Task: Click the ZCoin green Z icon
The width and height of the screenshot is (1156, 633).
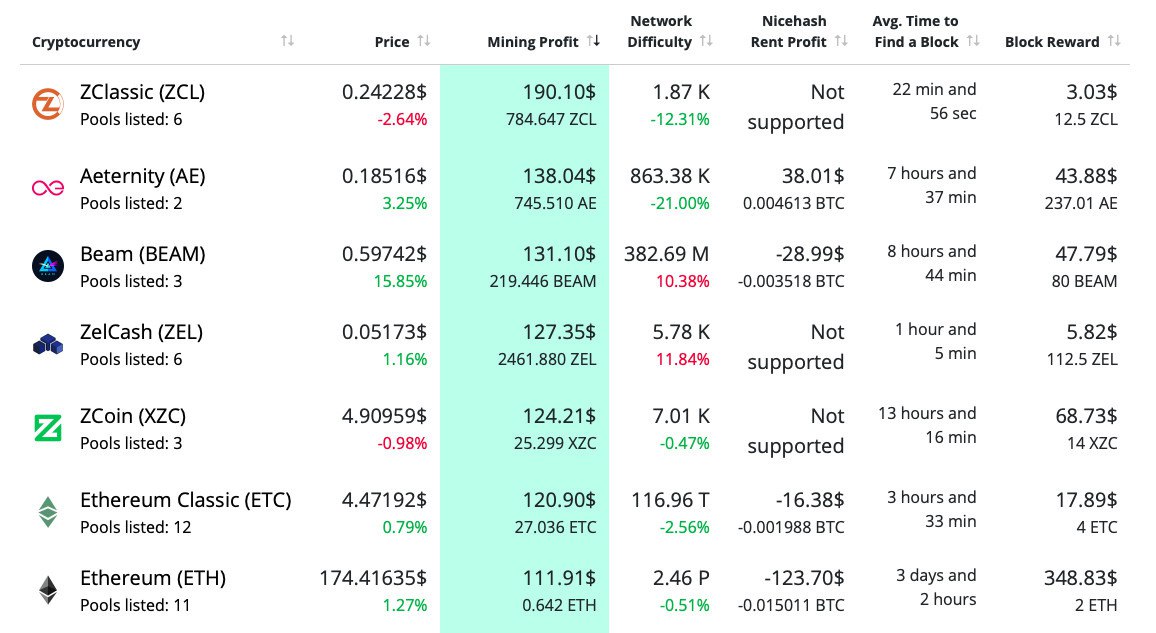Action: click(47, 428)
